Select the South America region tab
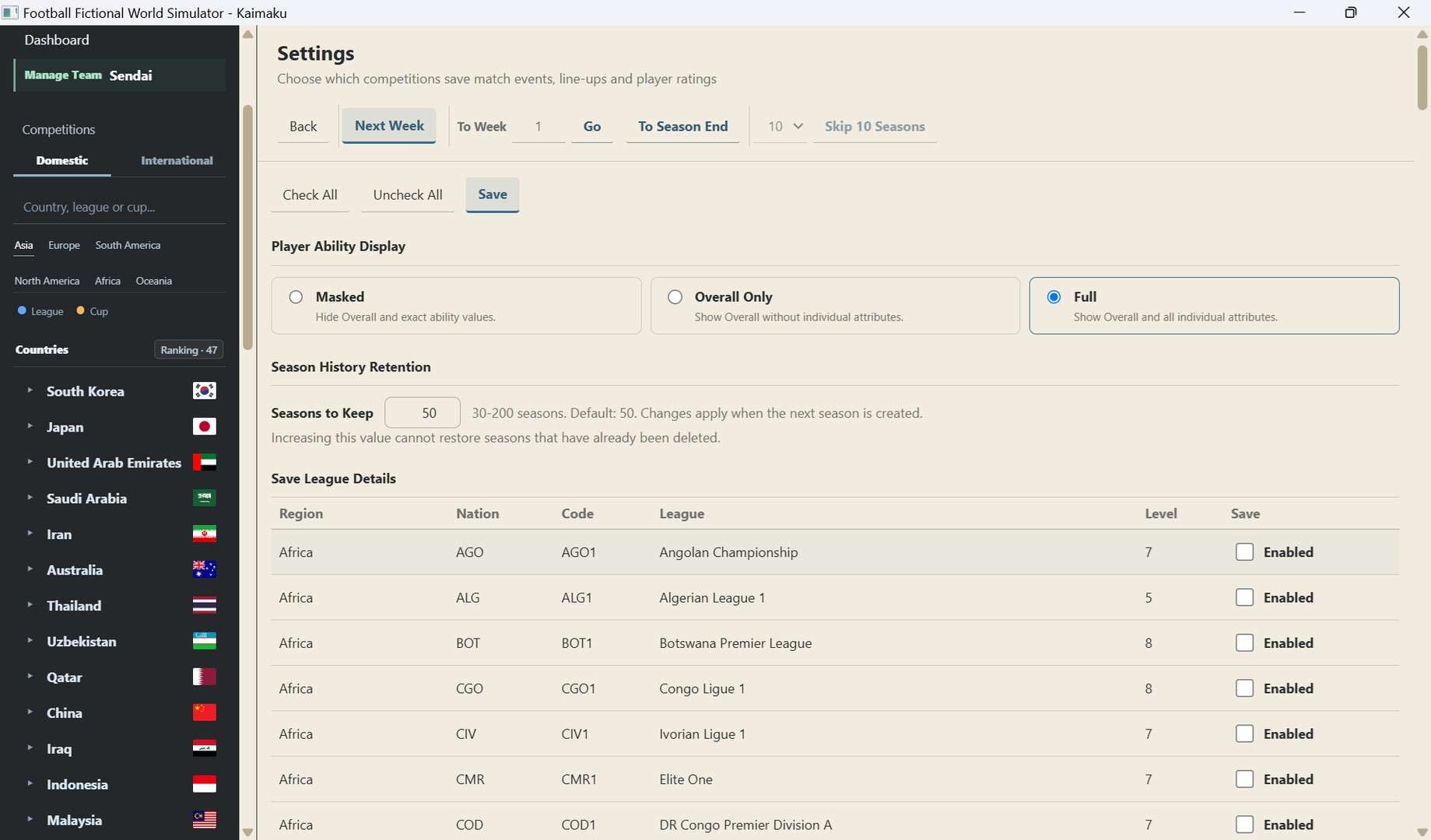The width and height of the screenshot is (1431, 840). pos(128,245)
